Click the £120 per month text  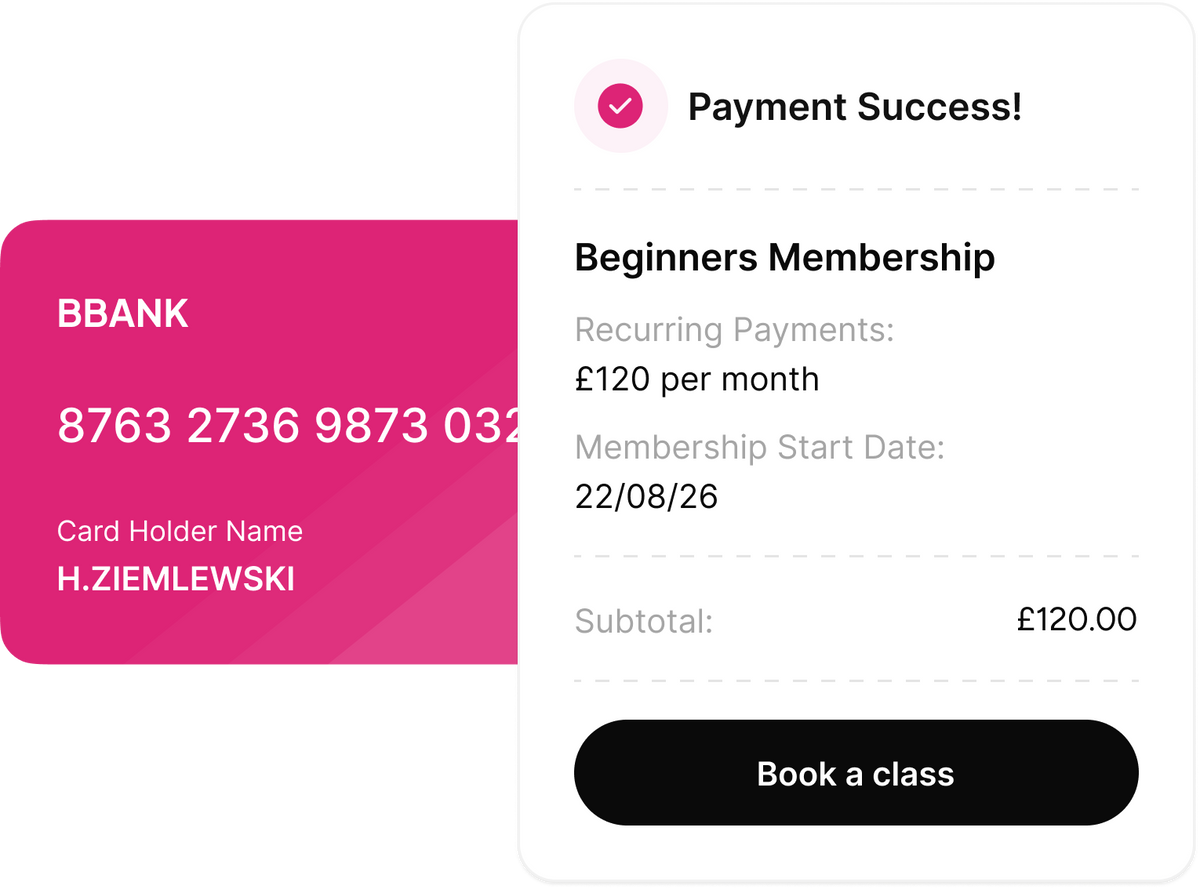(x=697, y=379)
